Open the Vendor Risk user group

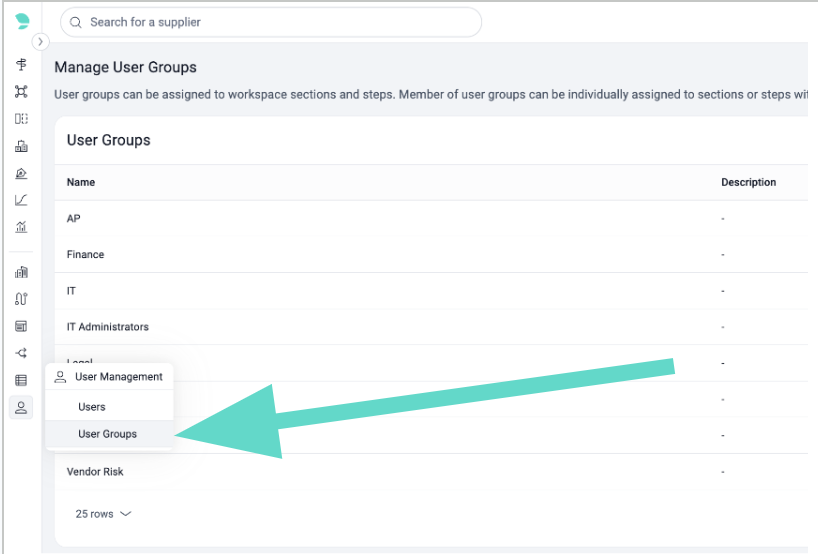[95, 472]
